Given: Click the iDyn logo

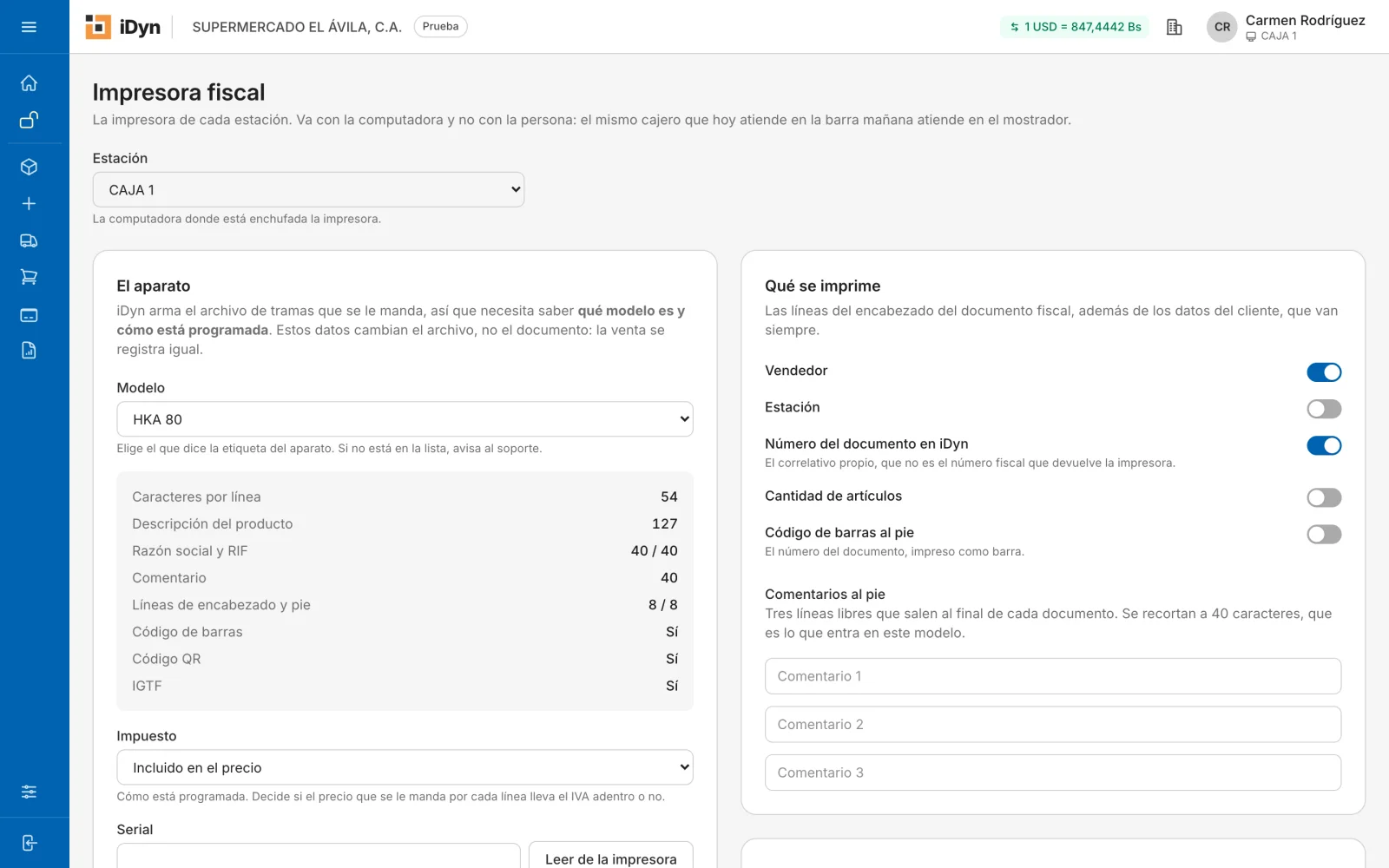Looking at the screenshot, I should coord(123,27).
